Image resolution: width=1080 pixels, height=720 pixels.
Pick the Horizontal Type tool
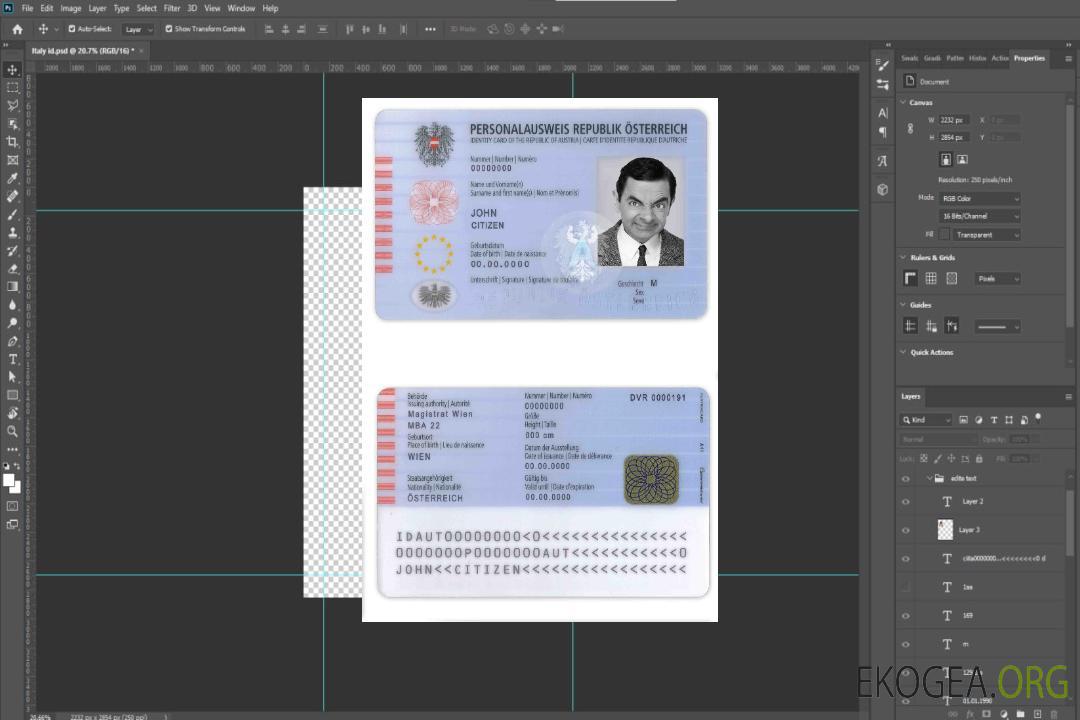(x=13, y=359)
